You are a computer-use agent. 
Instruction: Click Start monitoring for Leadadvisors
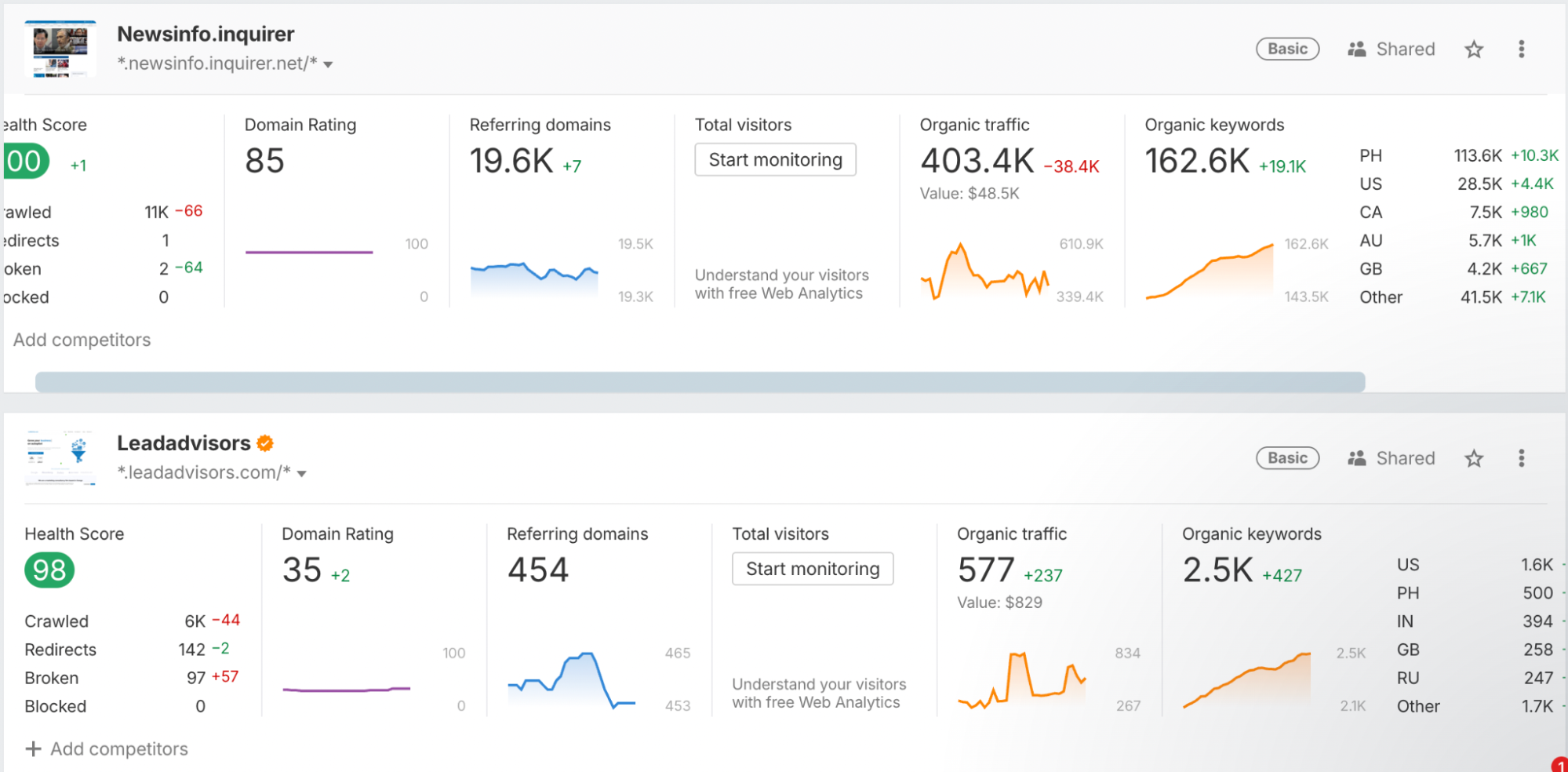pos(813,569)
